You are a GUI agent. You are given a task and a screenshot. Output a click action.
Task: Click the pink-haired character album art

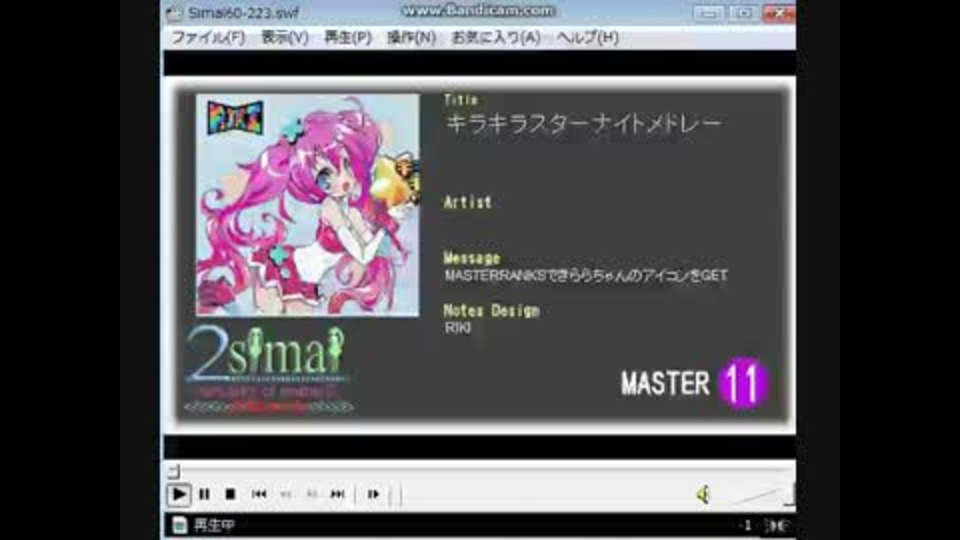pos(307,204)
